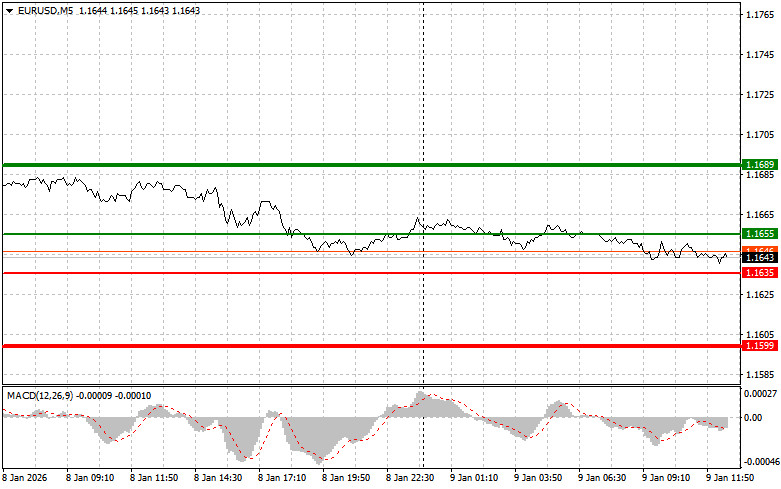781x489 pixels.
Task: Click the orange 1.1646 price label
Action: coord(760,249)
